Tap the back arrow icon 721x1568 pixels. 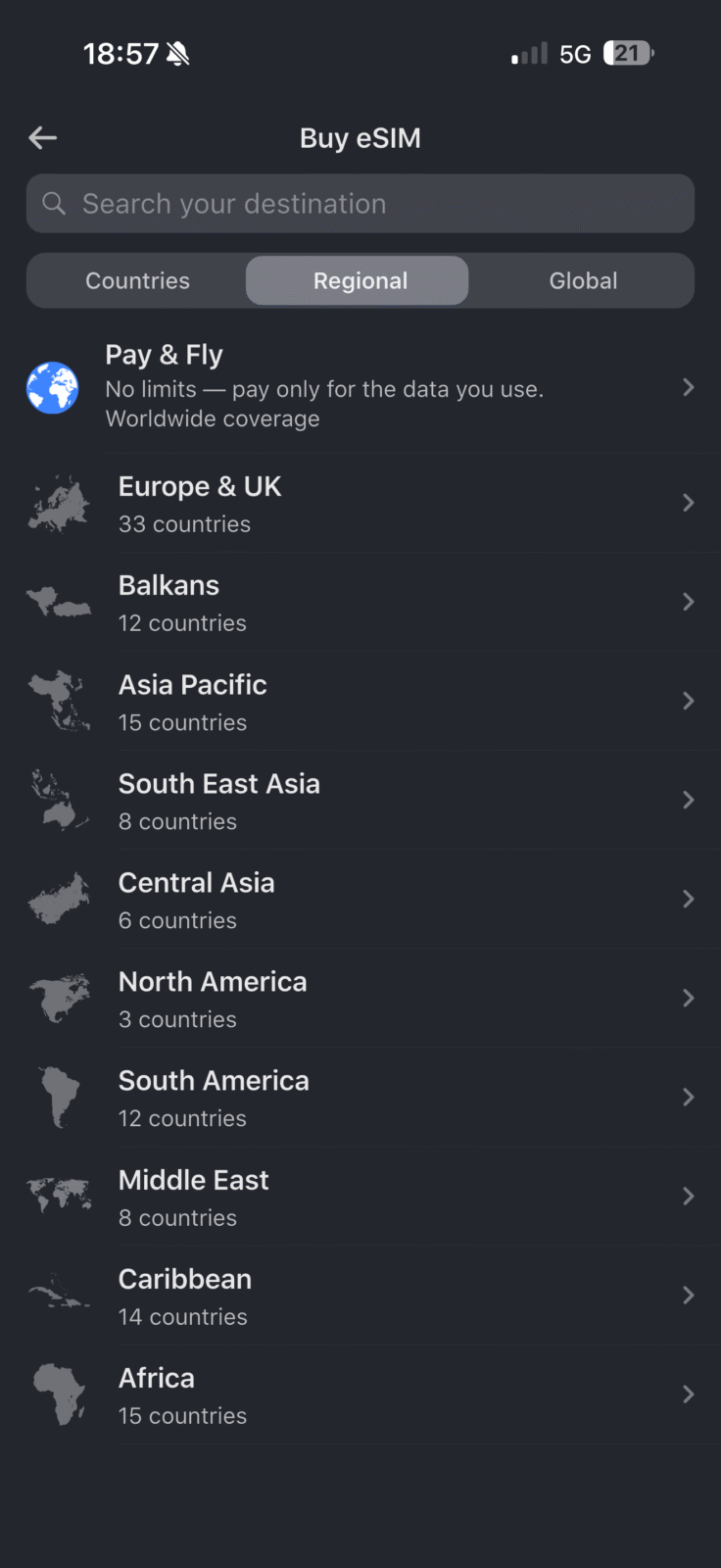(x=42, y=138)
